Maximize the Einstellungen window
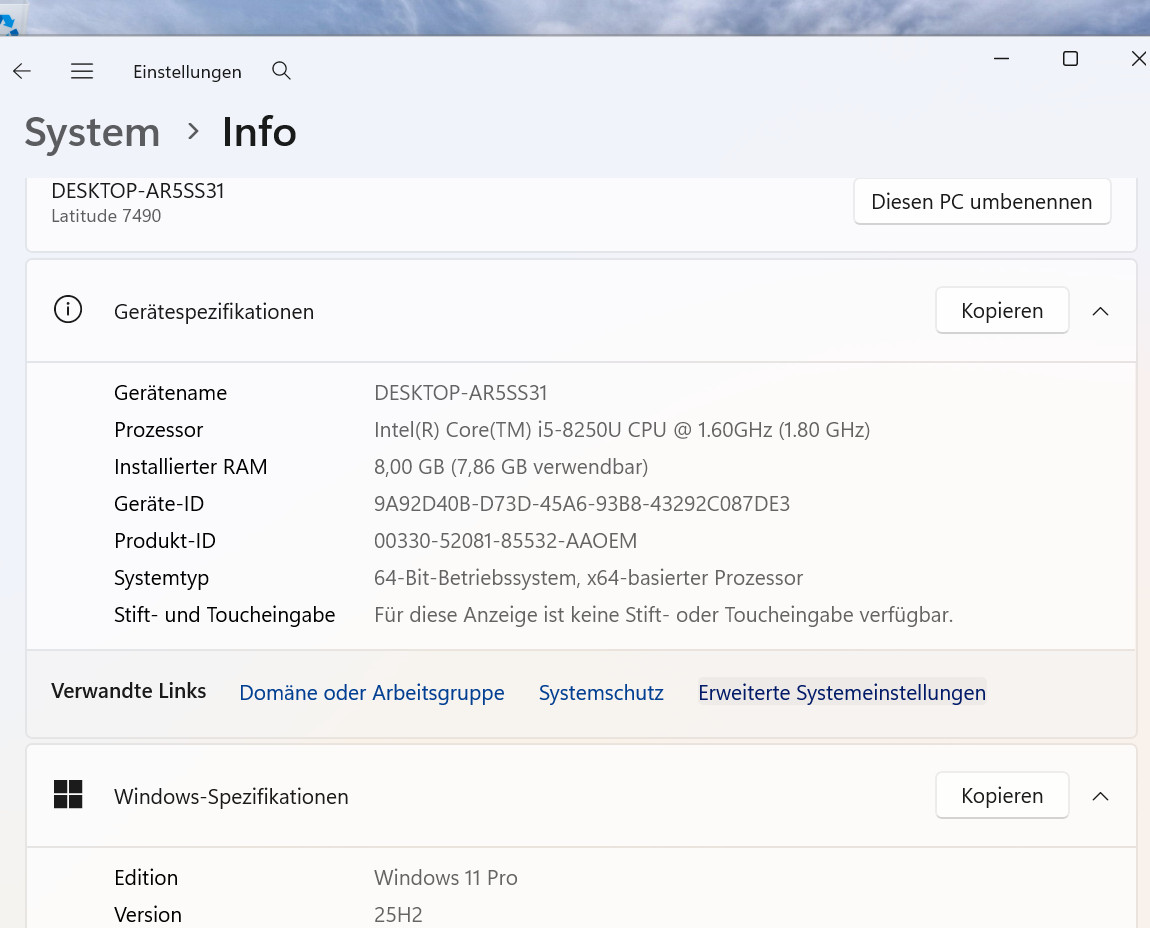Screen dimensions: 1150x928 tap(1070, 59)
